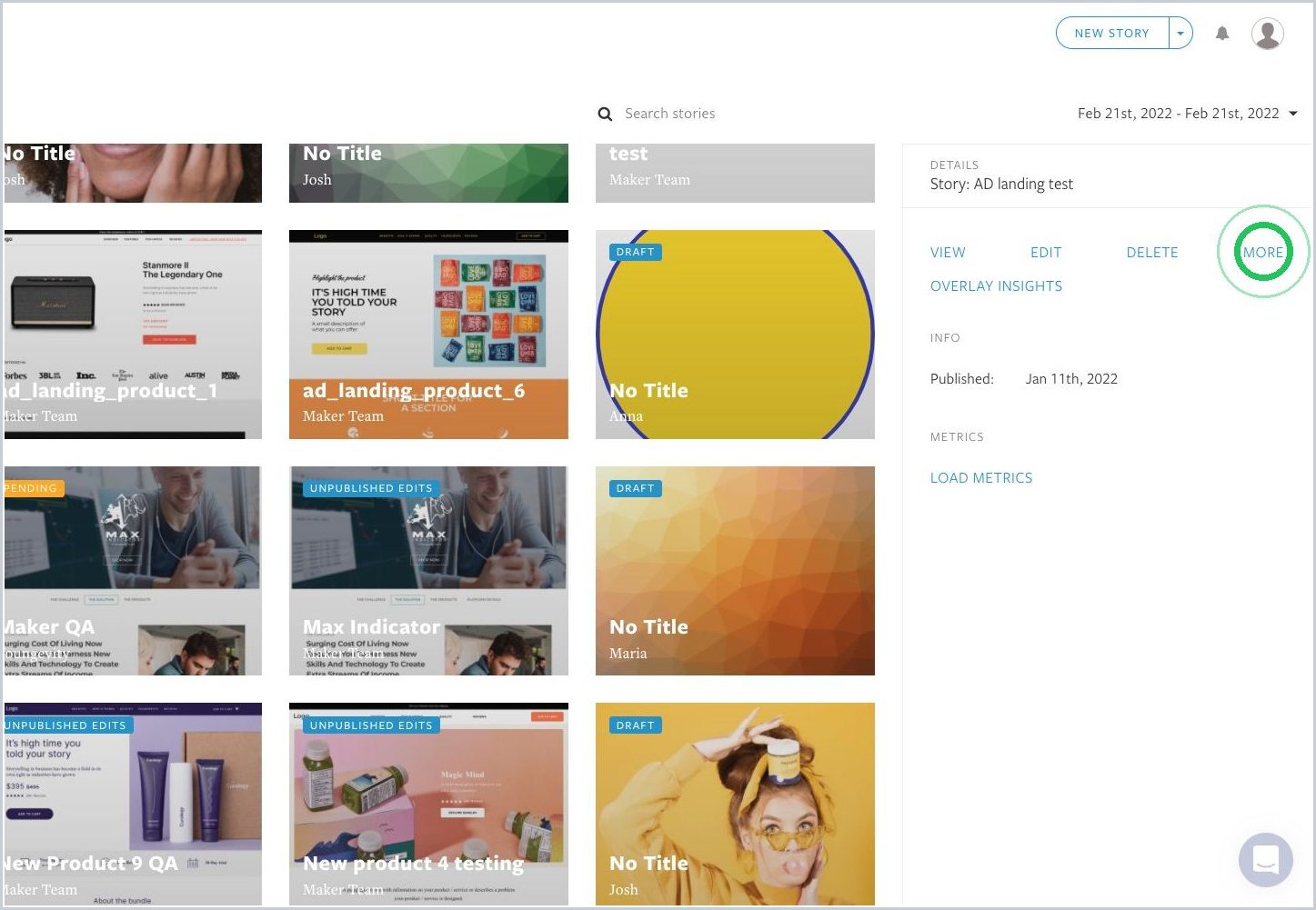Open the user profile avatar menu
Screen dimensions: 1316x910
(1267, 34)
